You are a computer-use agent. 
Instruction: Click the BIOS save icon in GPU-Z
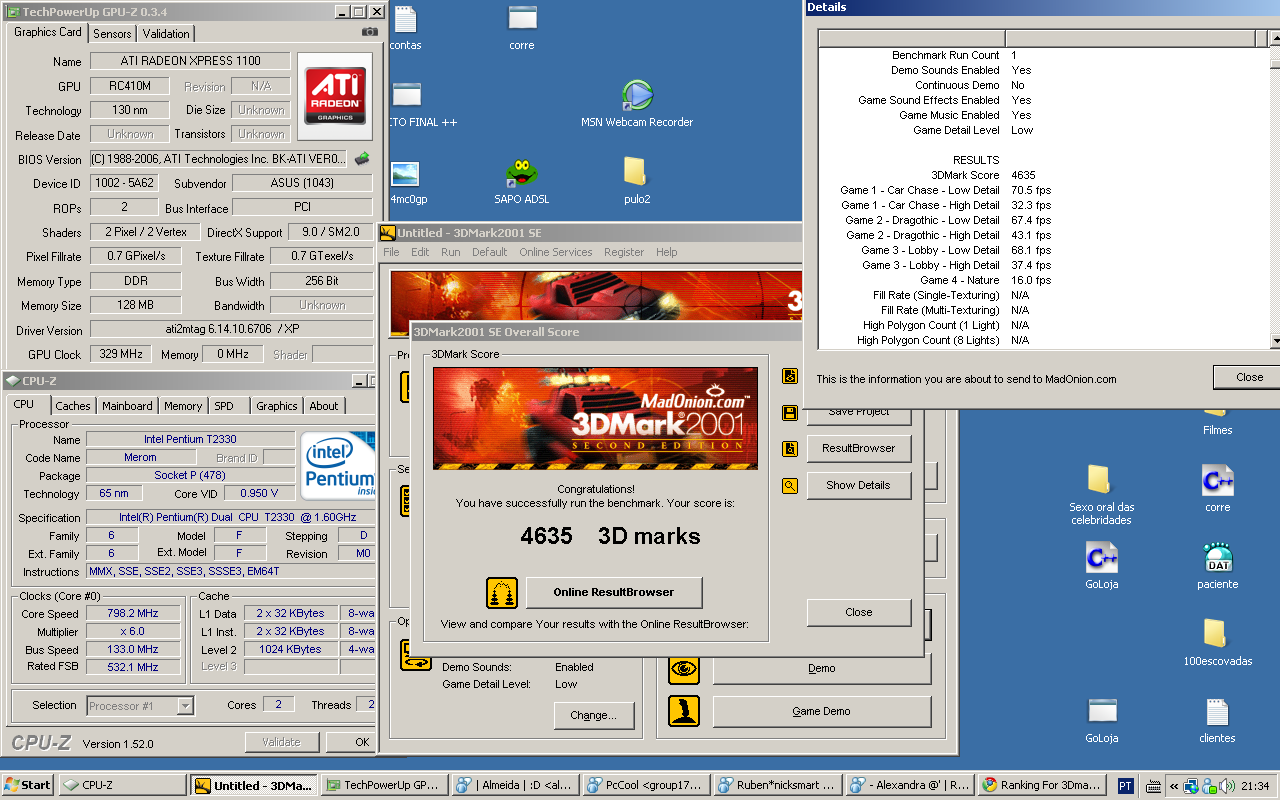[x=362, y=158]
